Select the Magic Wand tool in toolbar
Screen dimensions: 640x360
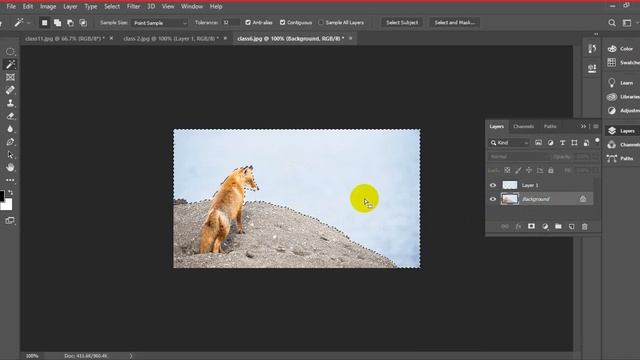coord(10,64)
